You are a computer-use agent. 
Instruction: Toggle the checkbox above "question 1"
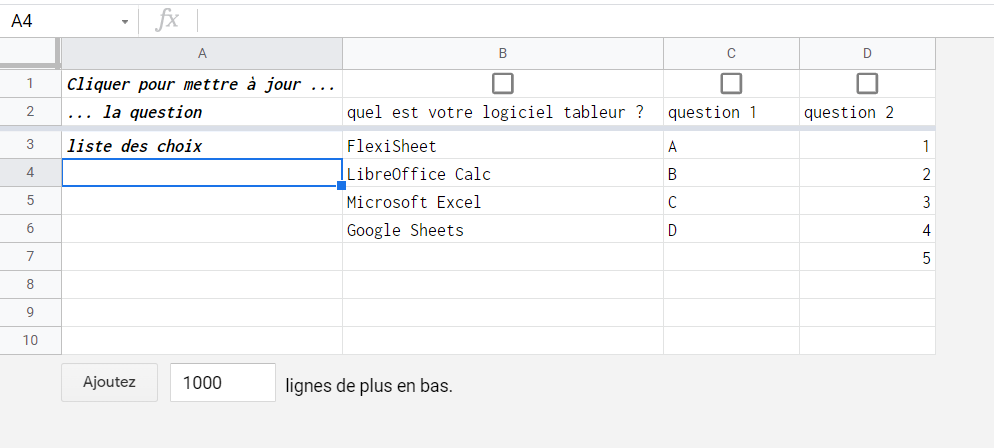731,83
